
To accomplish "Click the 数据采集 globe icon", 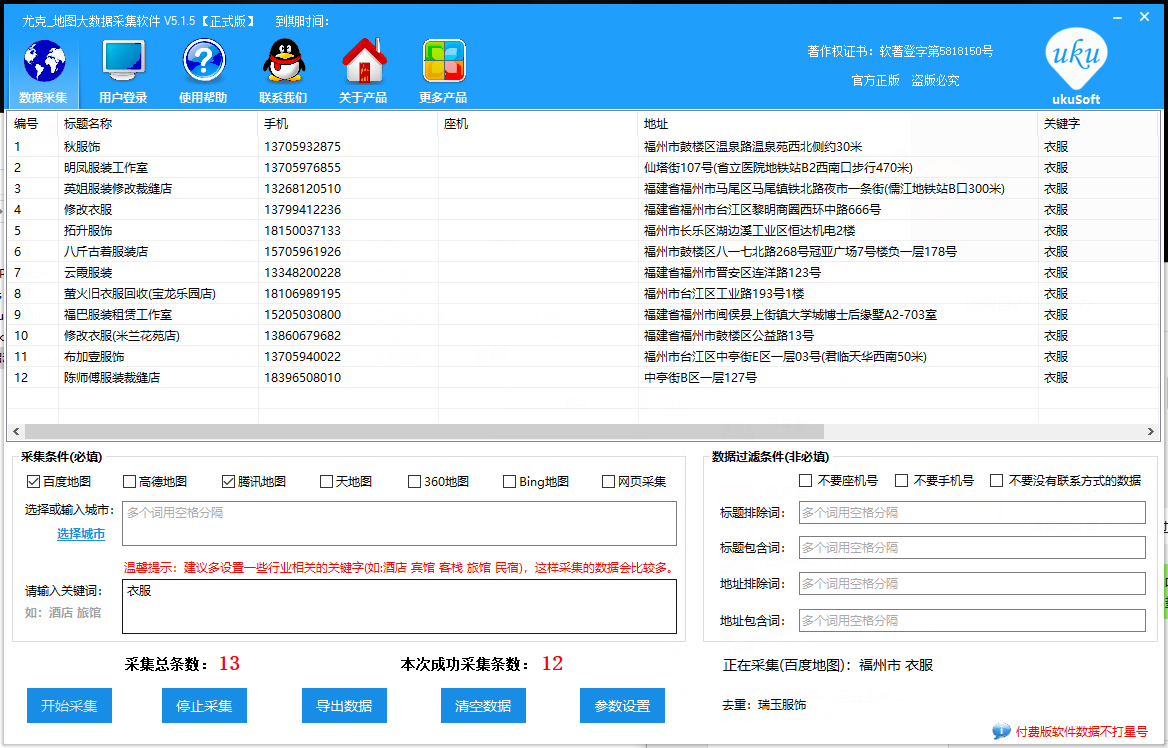I will click(43, 62).
